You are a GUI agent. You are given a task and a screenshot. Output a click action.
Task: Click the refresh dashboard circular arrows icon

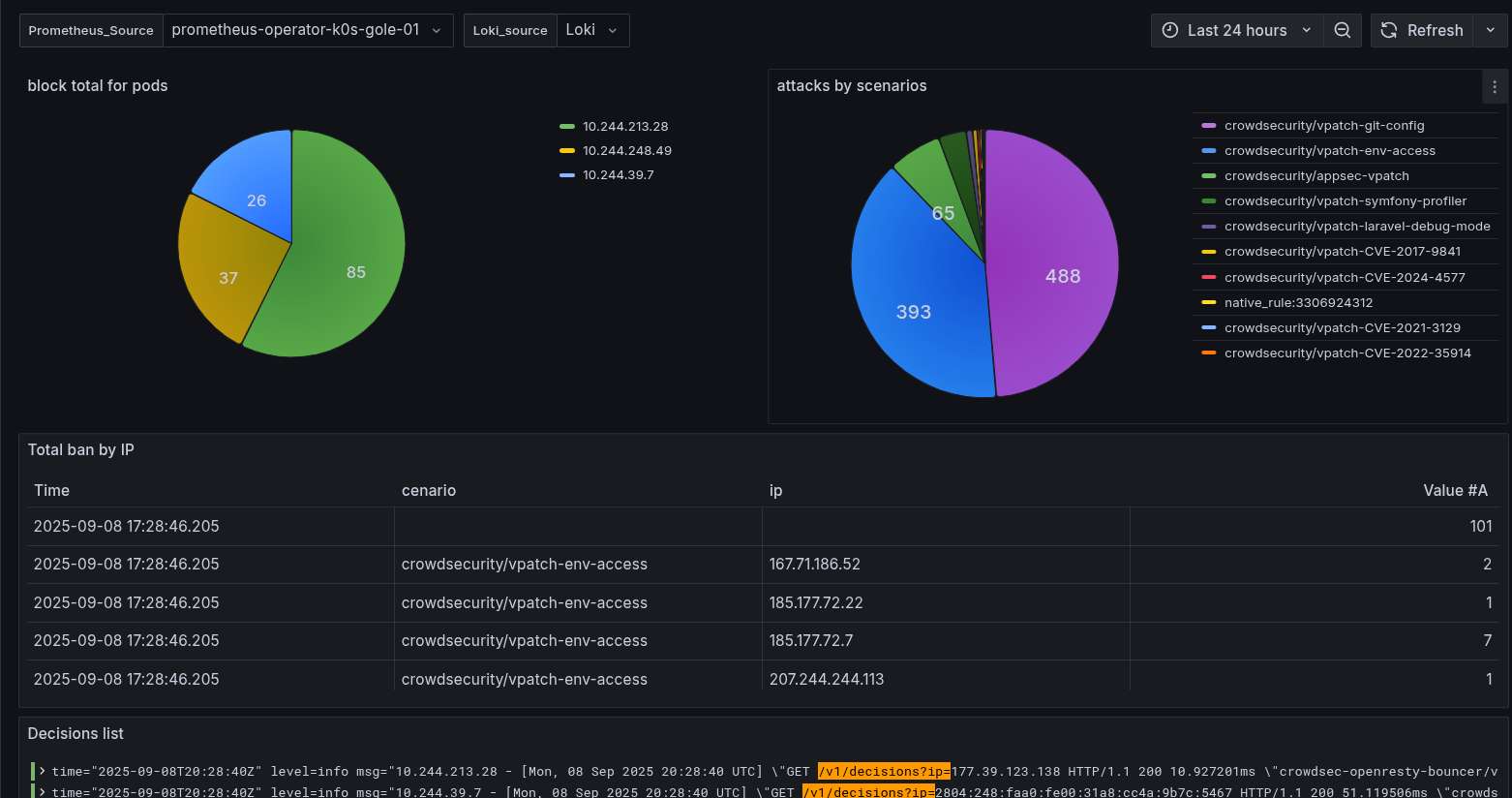click(x=1389, y=30)
